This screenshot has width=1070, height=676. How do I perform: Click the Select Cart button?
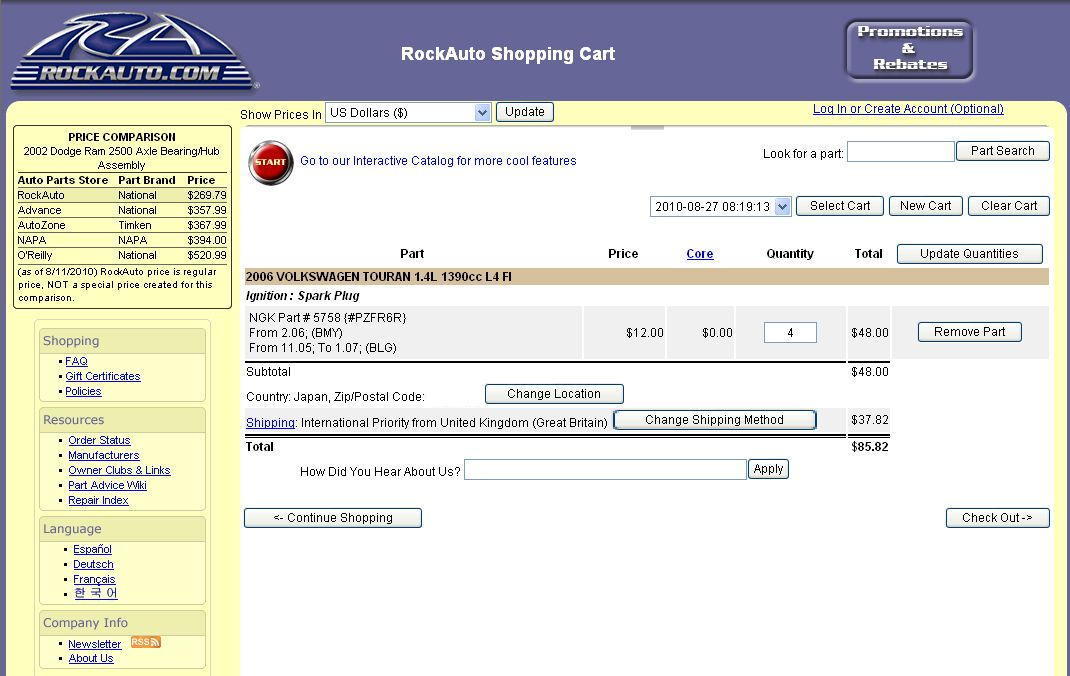[840, 206]
